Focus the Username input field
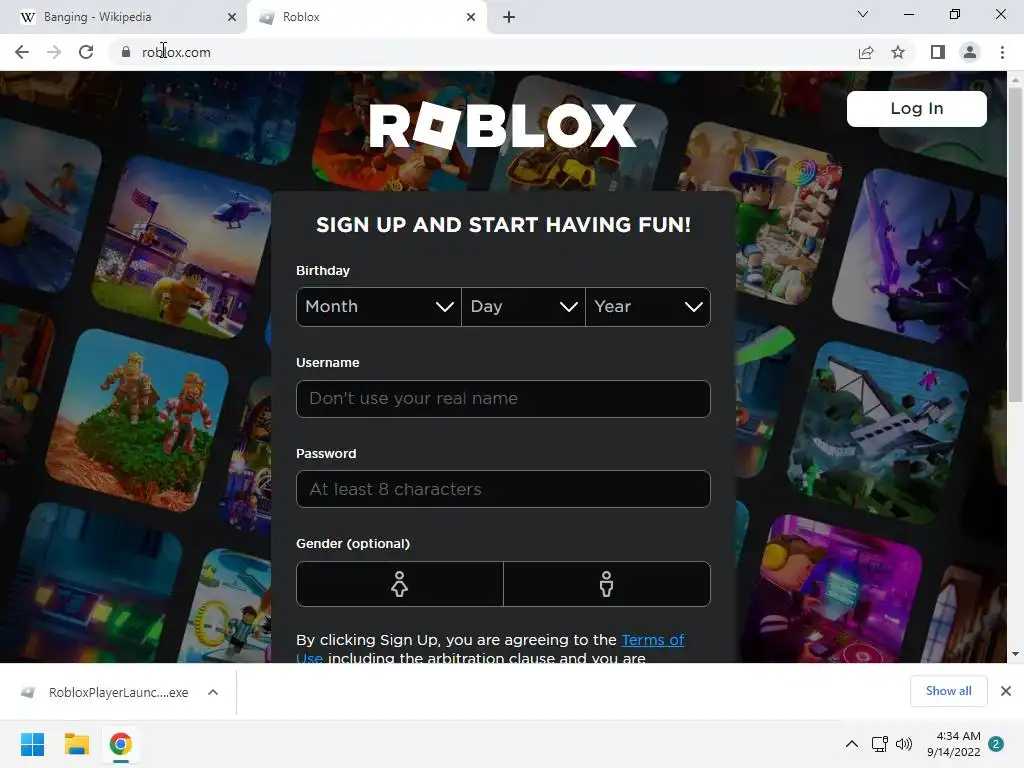The width and height of the screenshot is (1024, 768). click(x=503, y=398)
